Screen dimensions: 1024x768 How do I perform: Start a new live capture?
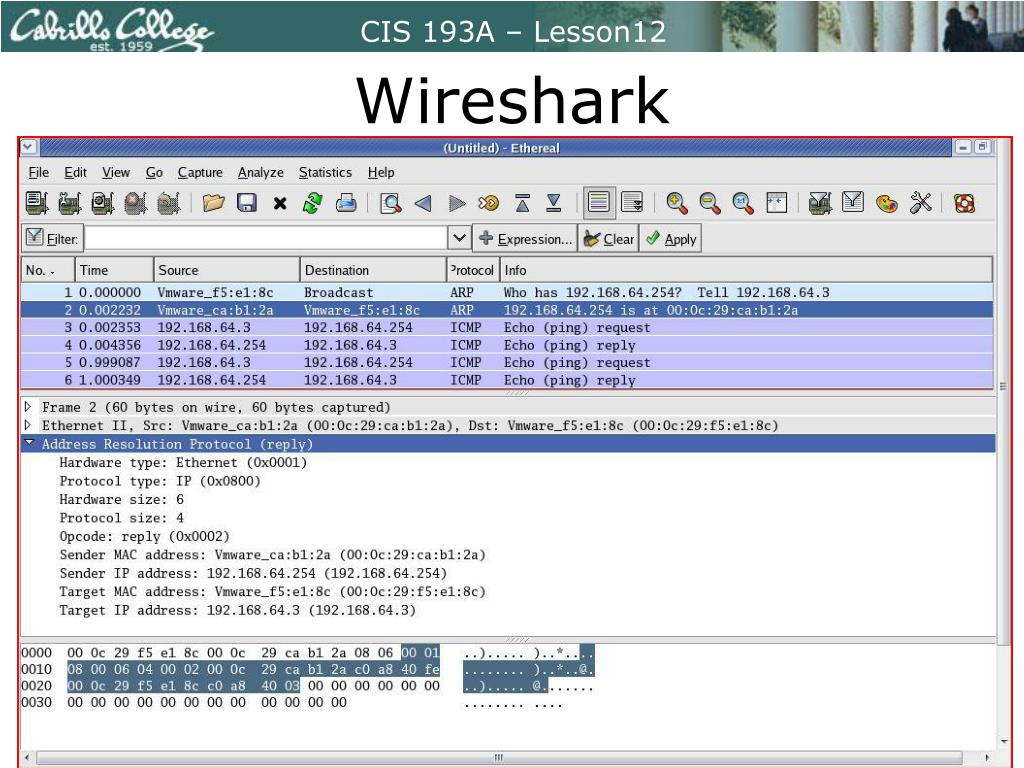point(103,203)
